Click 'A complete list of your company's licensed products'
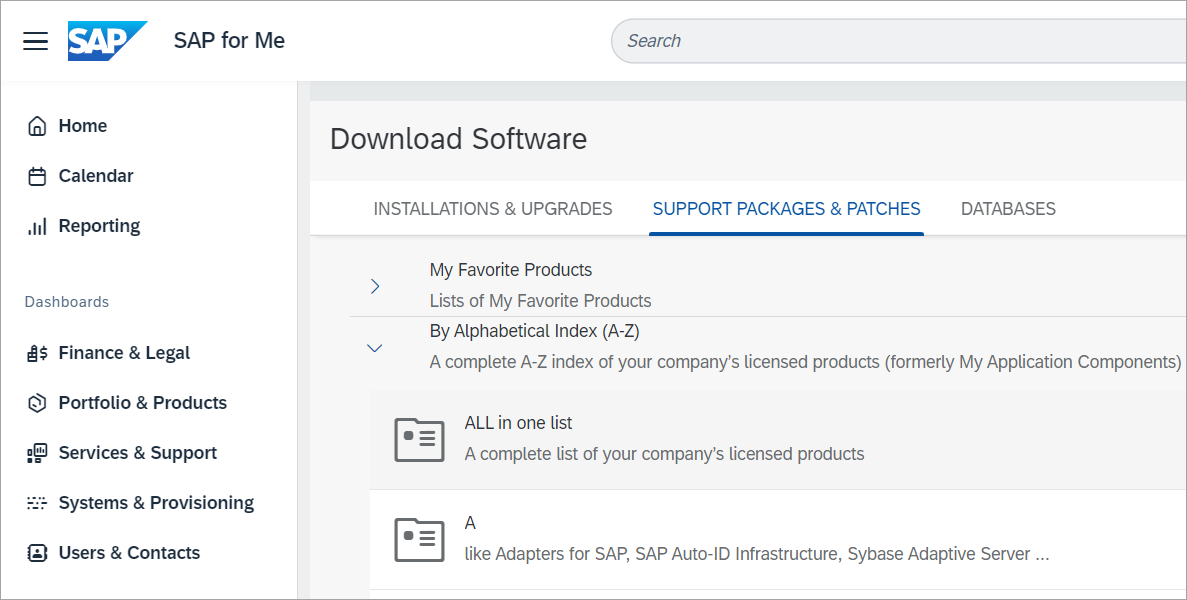1187x600 pixels. click(665, 454)
